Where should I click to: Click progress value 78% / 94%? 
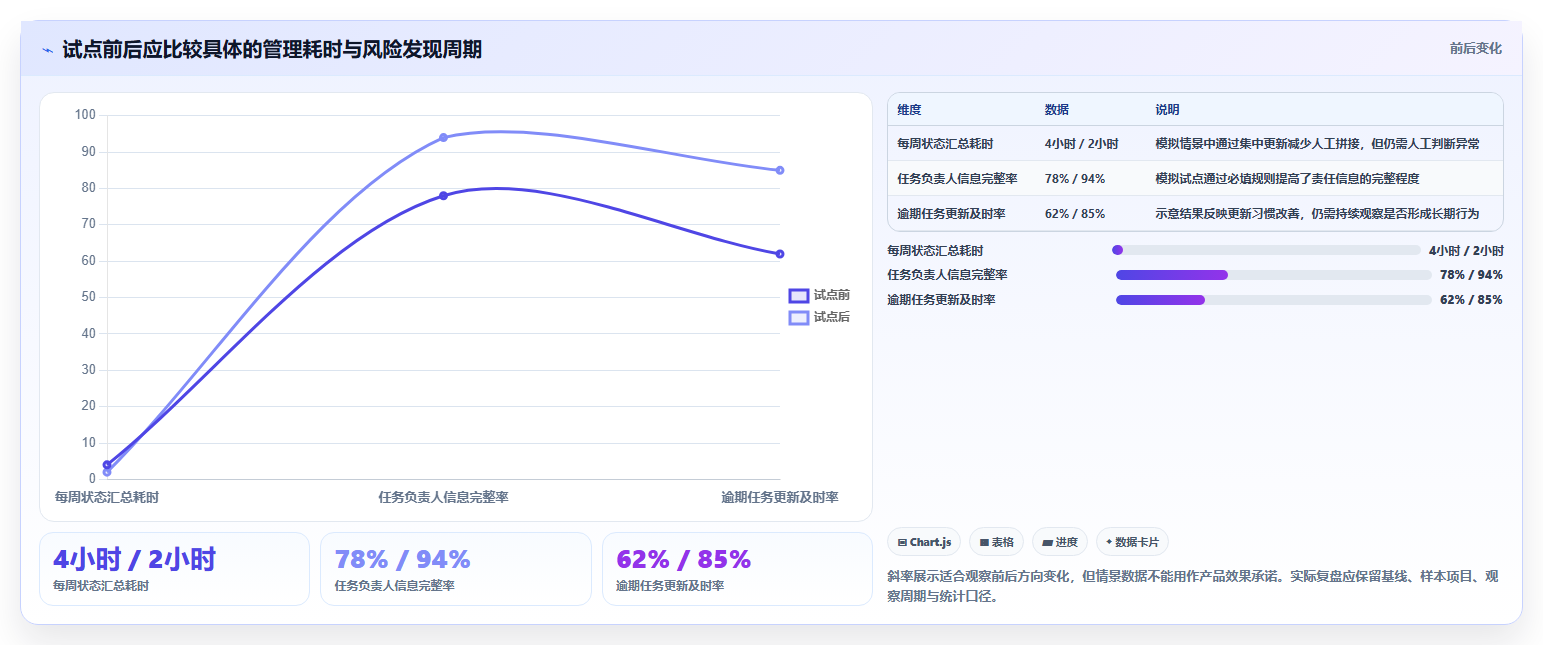(x=1471, y=275)
